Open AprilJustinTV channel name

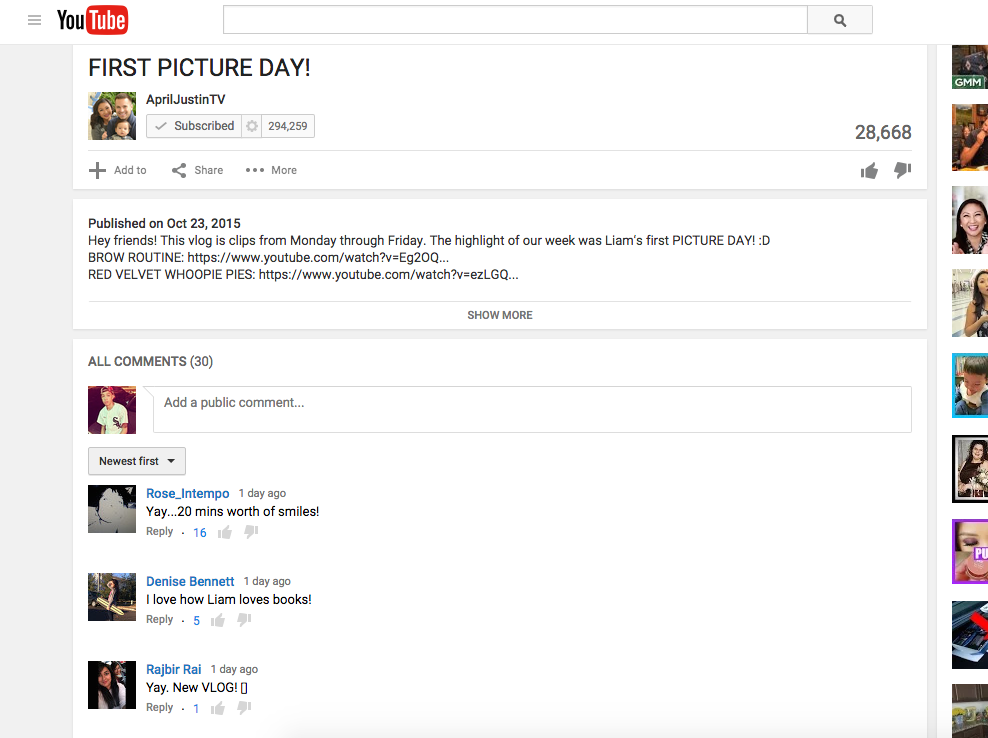click(185, 100)
